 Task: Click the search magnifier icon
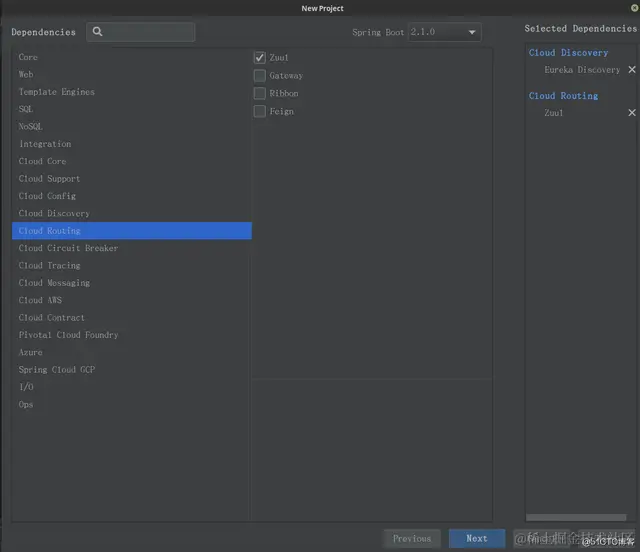97,31
